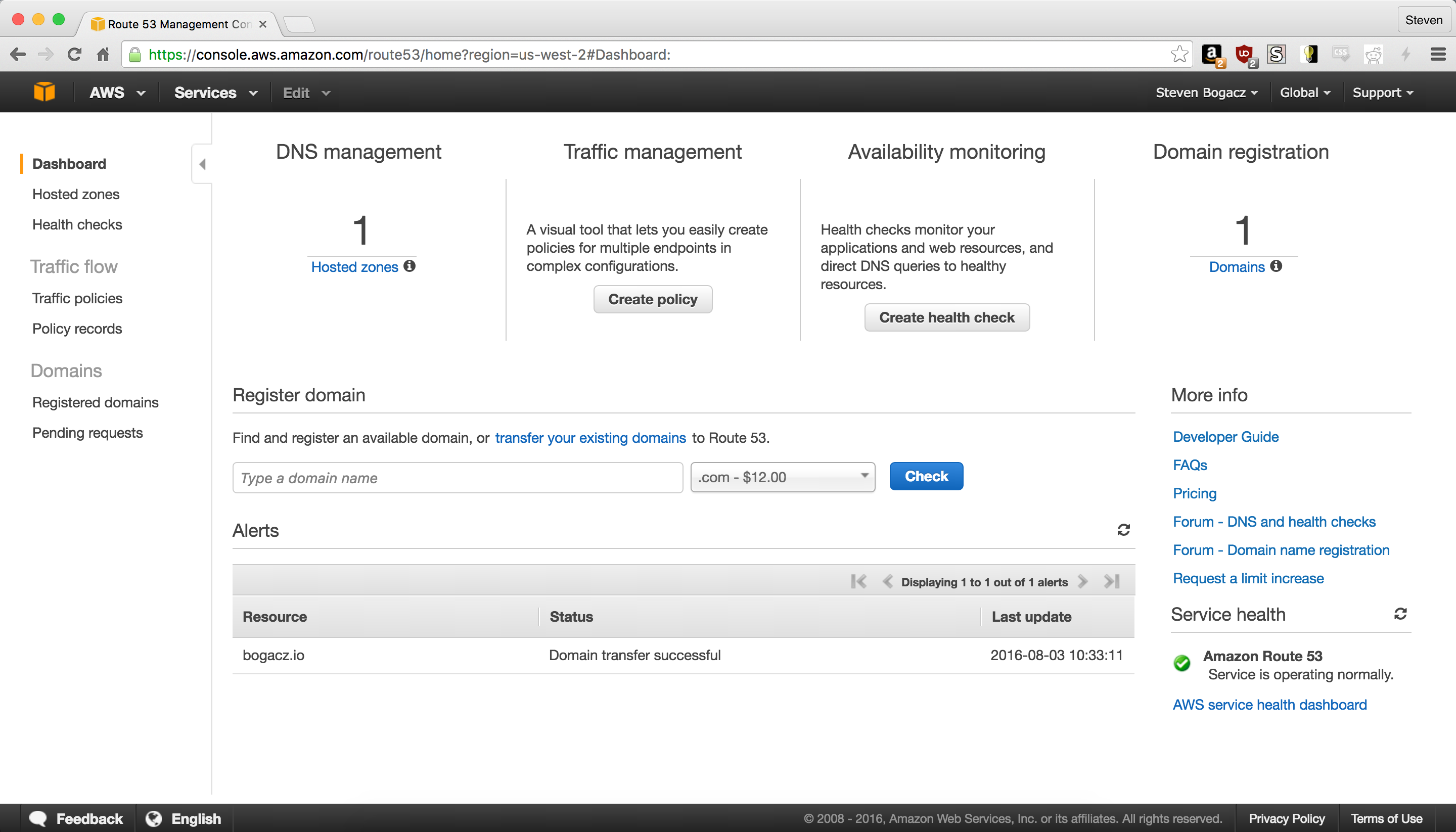The height and width of the screenshot is (832, 1456).
Task: Select Dashboard in the sidebar
Action: (x=69, y=164)
